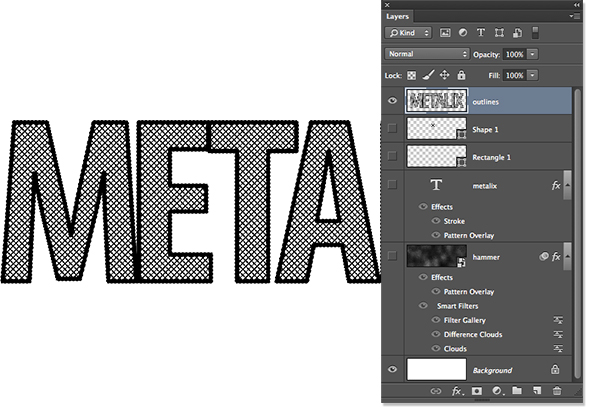Filter layers by type layer icon

(x=481, y=33)
